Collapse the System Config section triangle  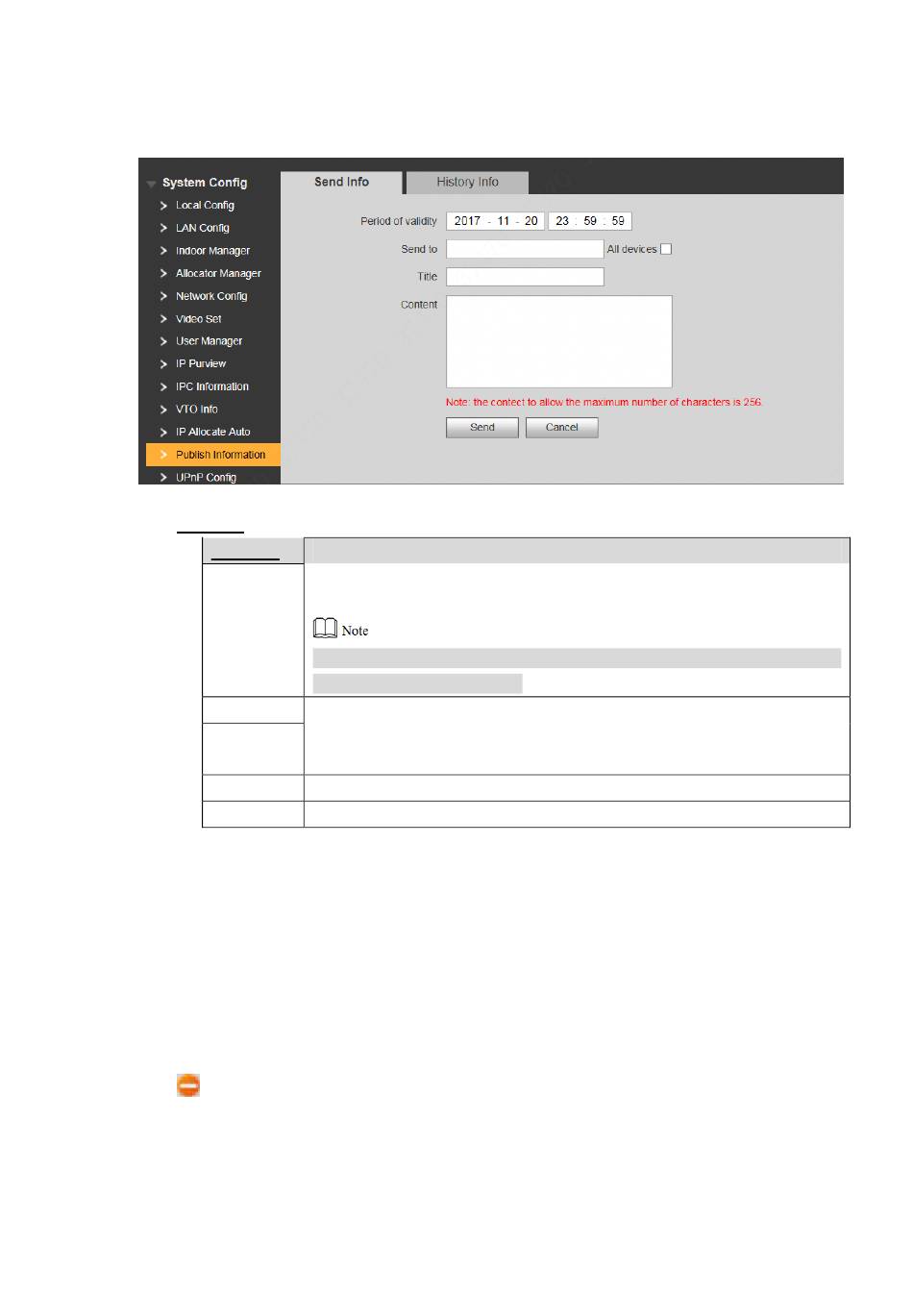[x=151, y=184]
